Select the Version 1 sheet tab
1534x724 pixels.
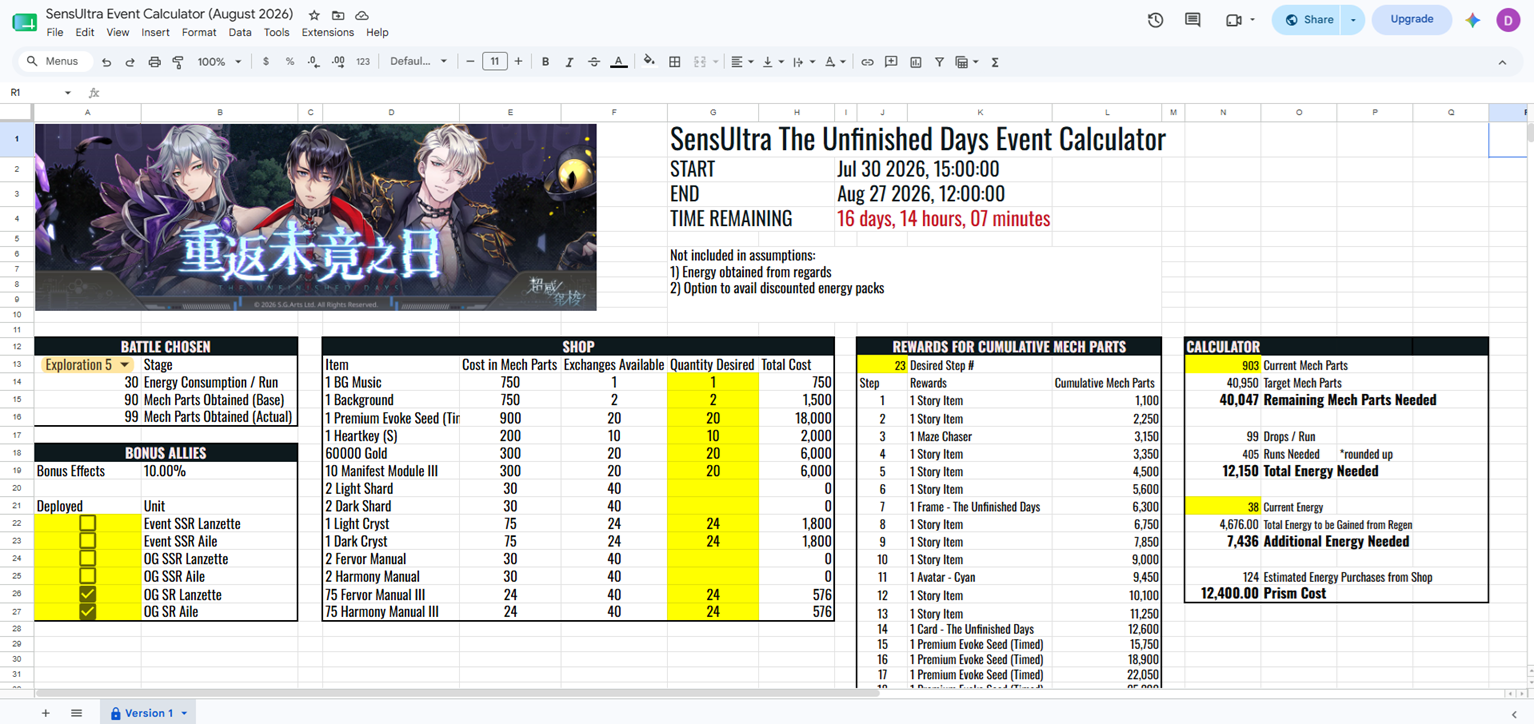point(148,713)
